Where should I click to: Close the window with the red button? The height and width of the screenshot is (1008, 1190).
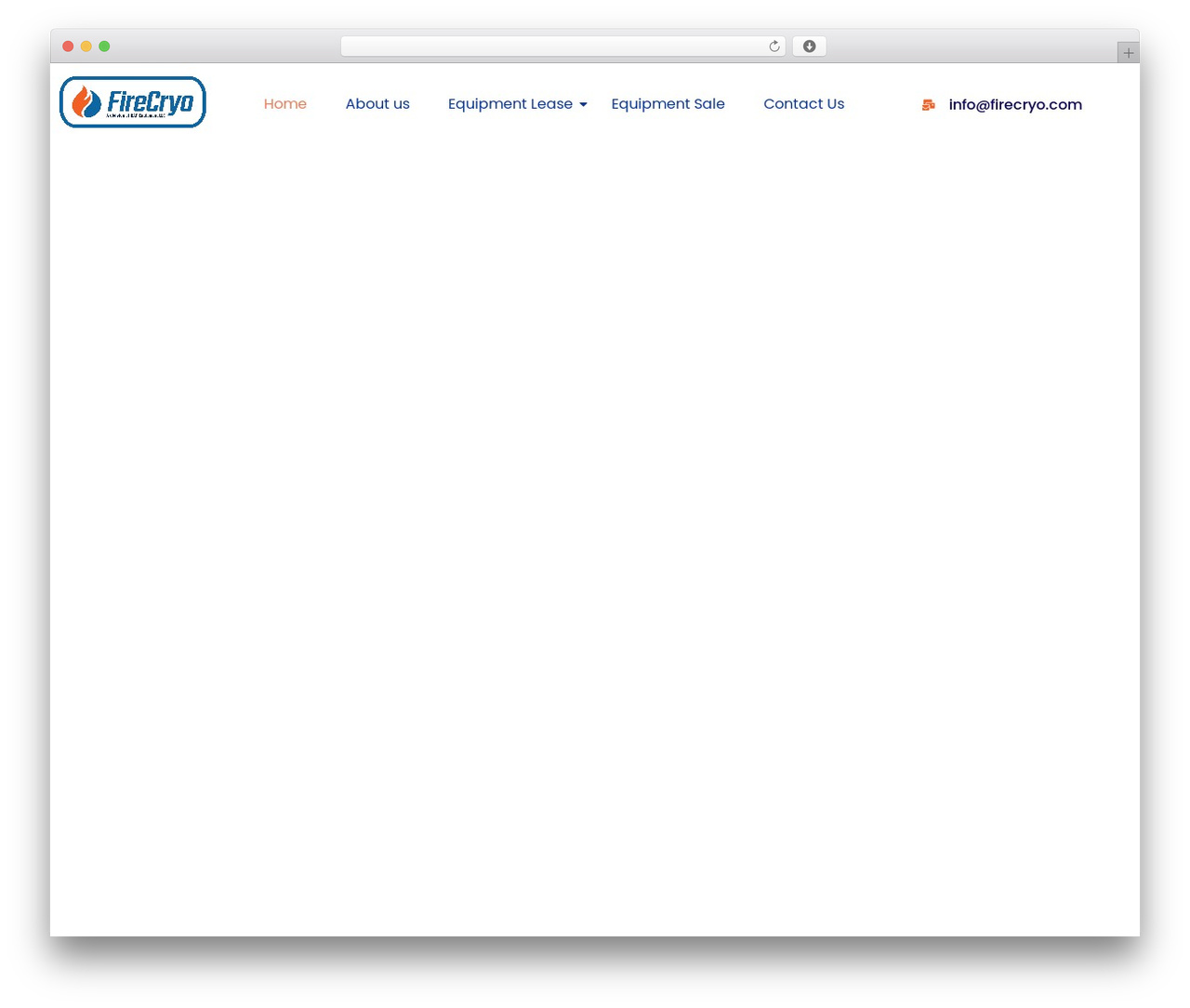pyautogui.click(x=68, y=46)
